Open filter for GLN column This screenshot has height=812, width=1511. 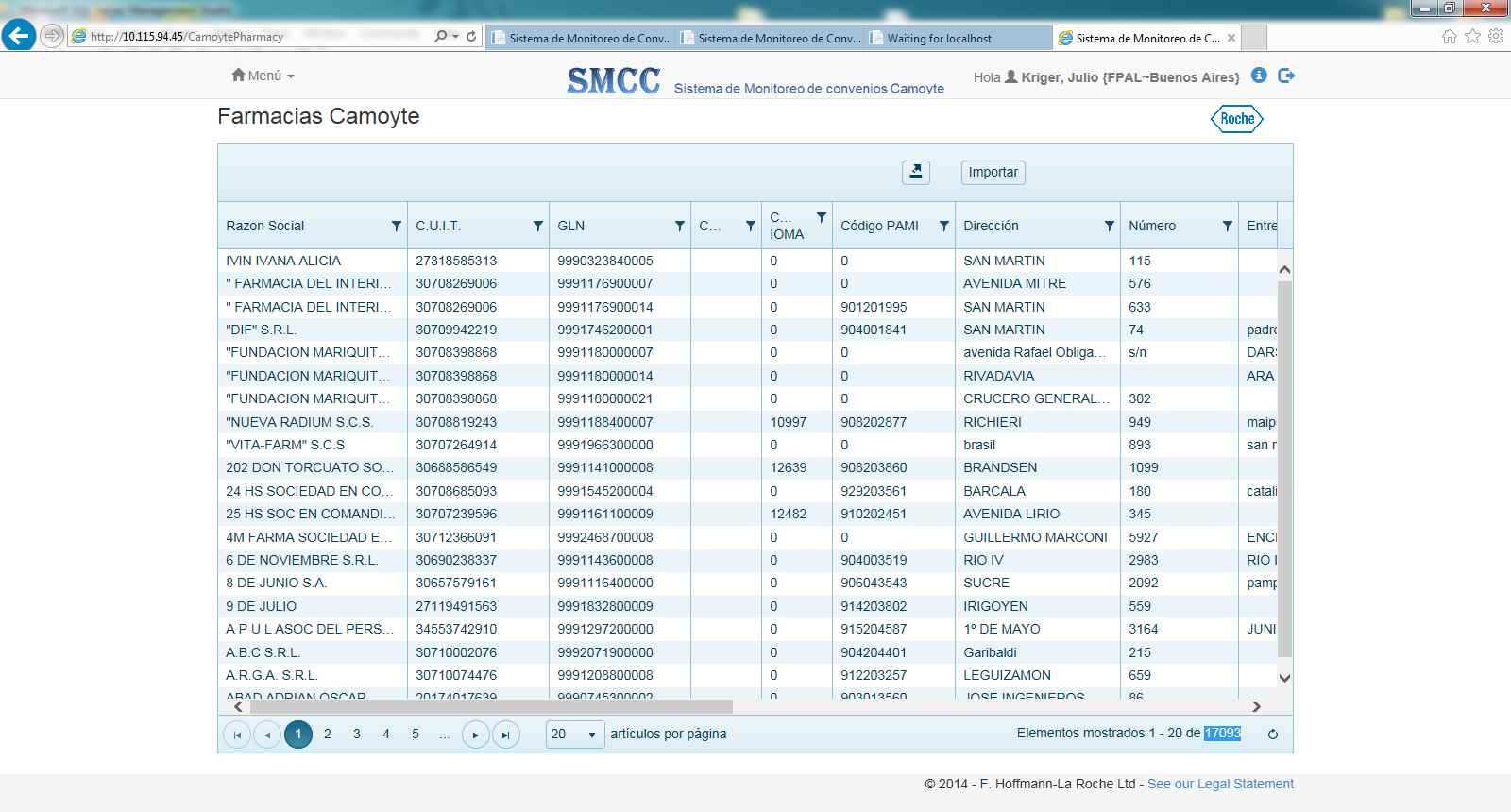(680, 226)
